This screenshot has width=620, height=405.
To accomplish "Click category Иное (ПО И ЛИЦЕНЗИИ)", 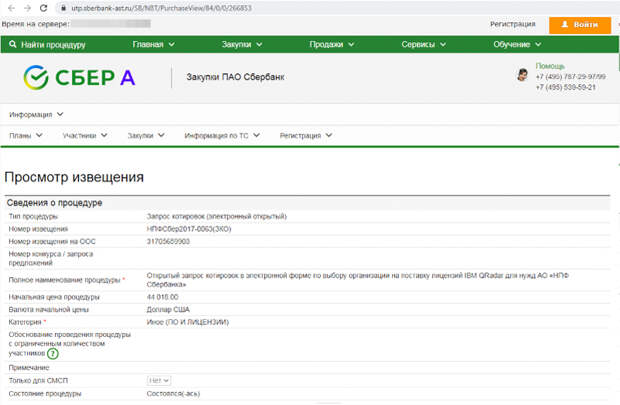I will click(x=187, y=322).
